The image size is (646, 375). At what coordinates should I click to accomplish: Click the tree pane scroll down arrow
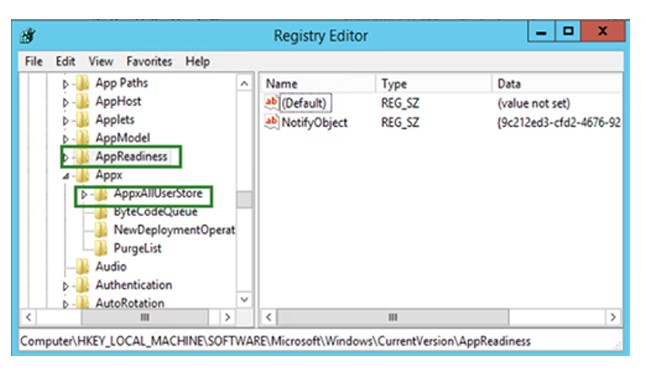244,300
